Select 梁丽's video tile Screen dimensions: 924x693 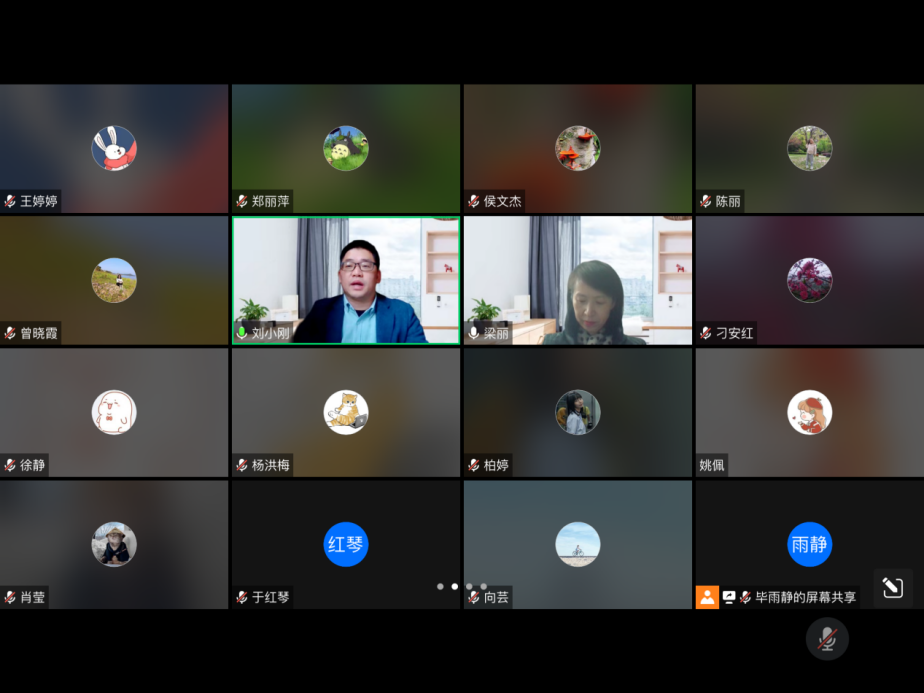click(578, 280)
